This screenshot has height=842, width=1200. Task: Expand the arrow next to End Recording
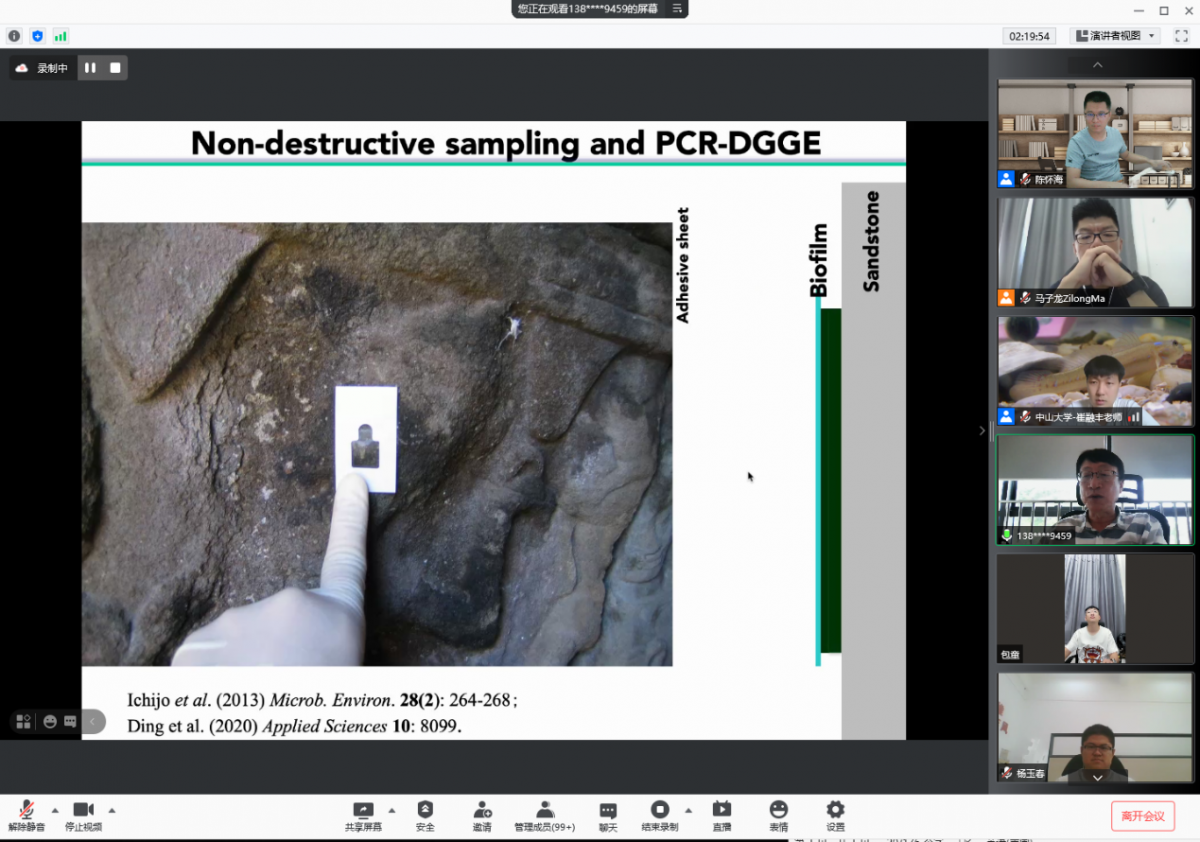[x=688, y=810]
